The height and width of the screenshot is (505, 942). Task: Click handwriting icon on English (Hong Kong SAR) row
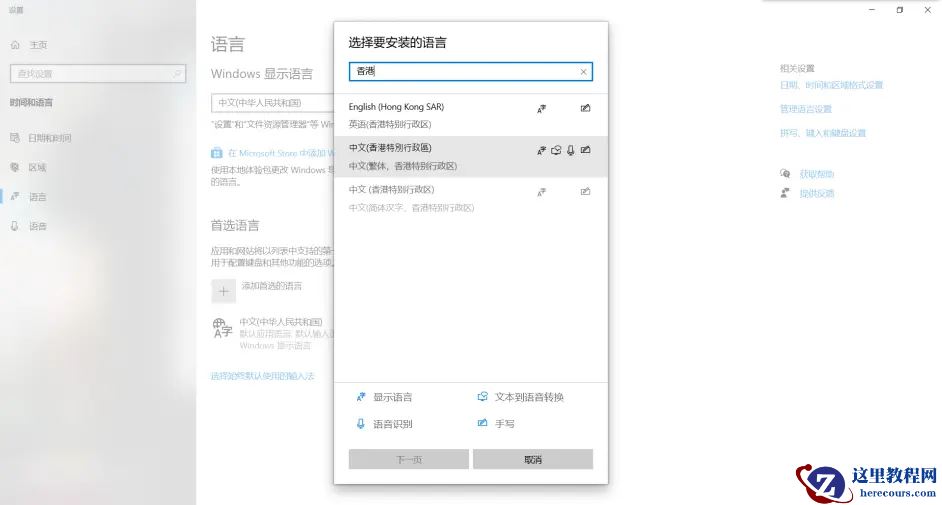pyautogui.click(x=585, y=108)
